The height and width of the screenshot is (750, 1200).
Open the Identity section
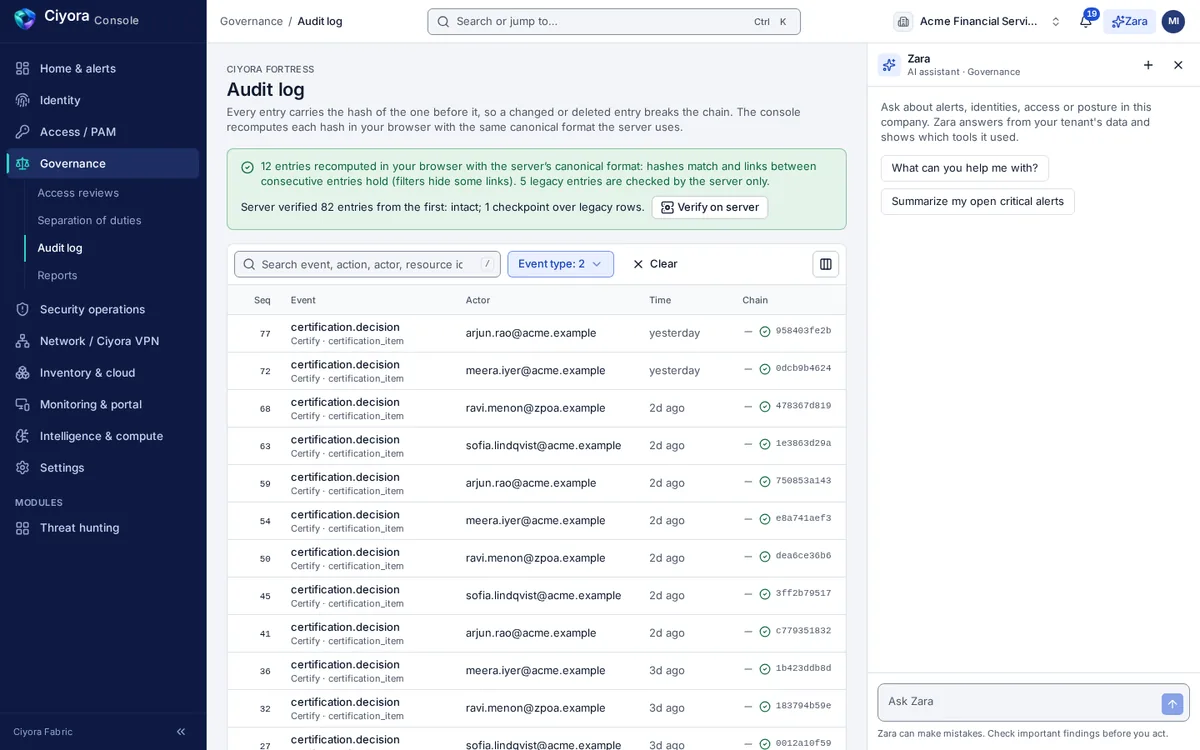tap(103, 100)
